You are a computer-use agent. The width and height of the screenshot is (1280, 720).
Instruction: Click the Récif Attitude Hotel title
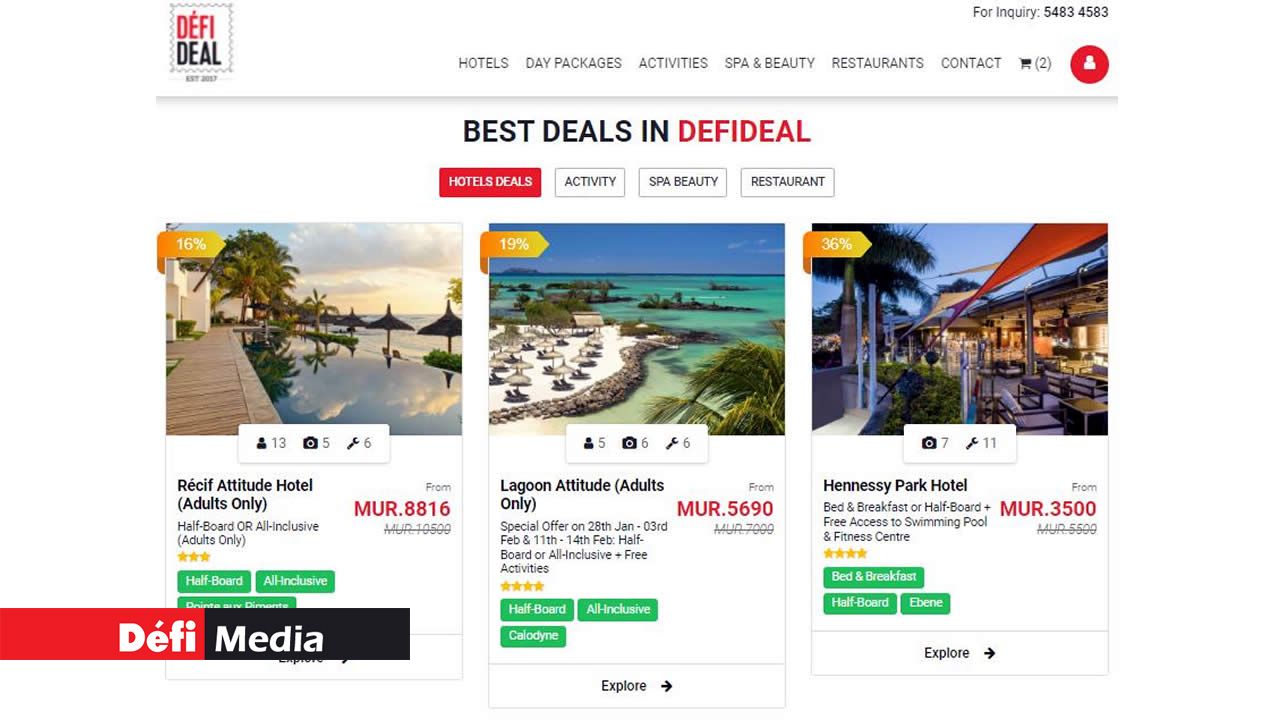pos(245,494)
